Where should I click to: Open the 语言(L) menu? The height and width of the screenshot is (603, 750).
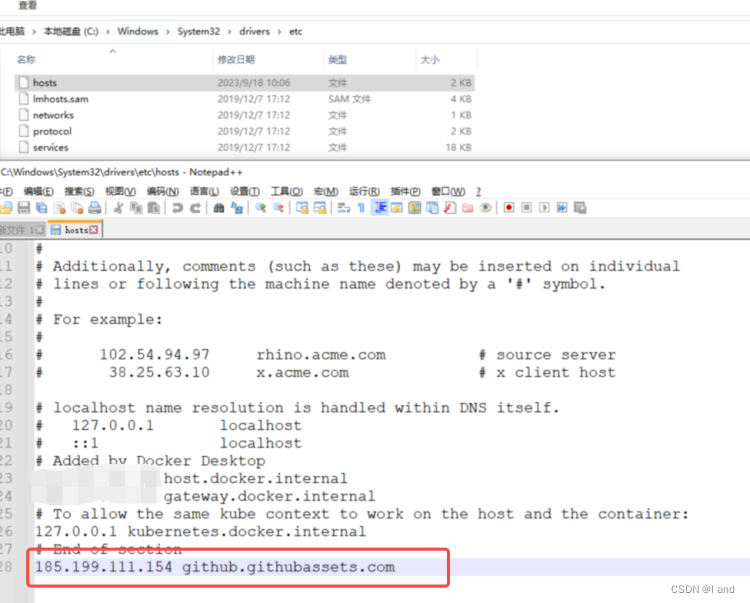pyautogui.click(x=204, y=191)
